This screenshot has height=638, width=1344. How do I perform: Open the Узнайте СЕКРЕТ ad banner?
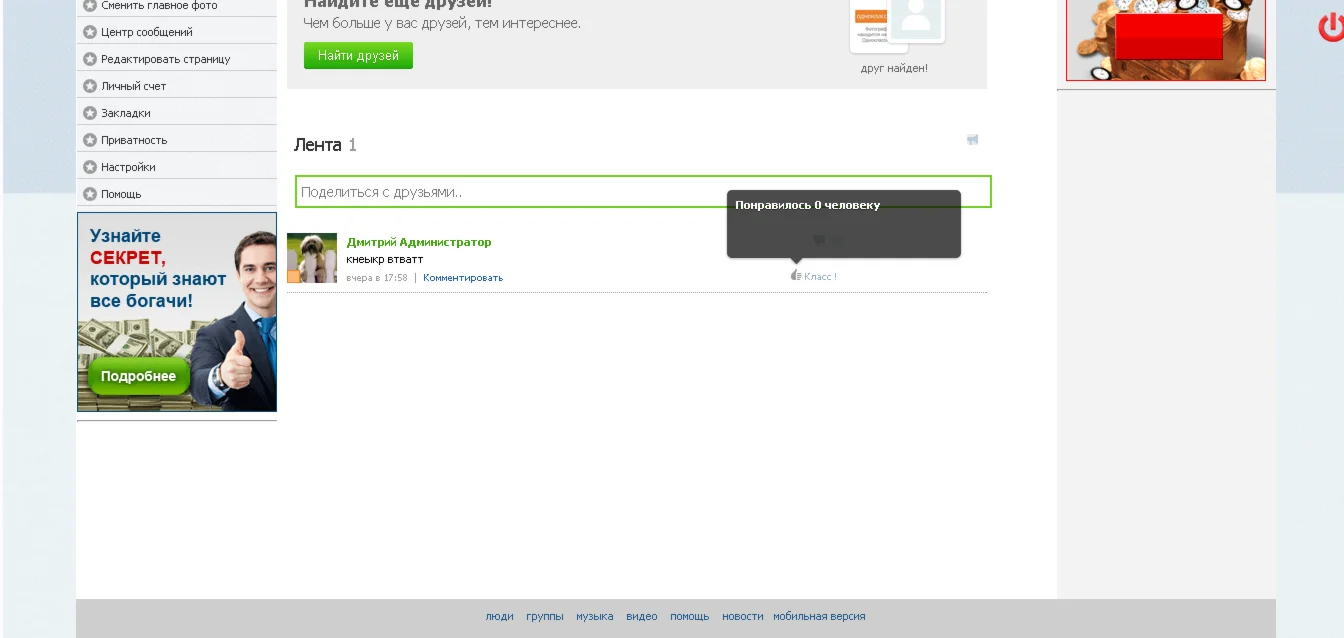pos(177,312)
